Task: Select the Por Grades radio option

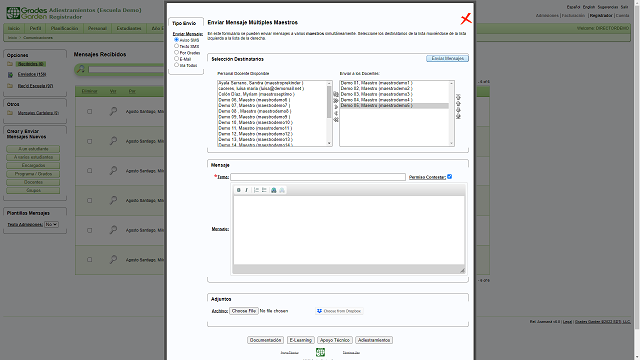Action: 176,52
